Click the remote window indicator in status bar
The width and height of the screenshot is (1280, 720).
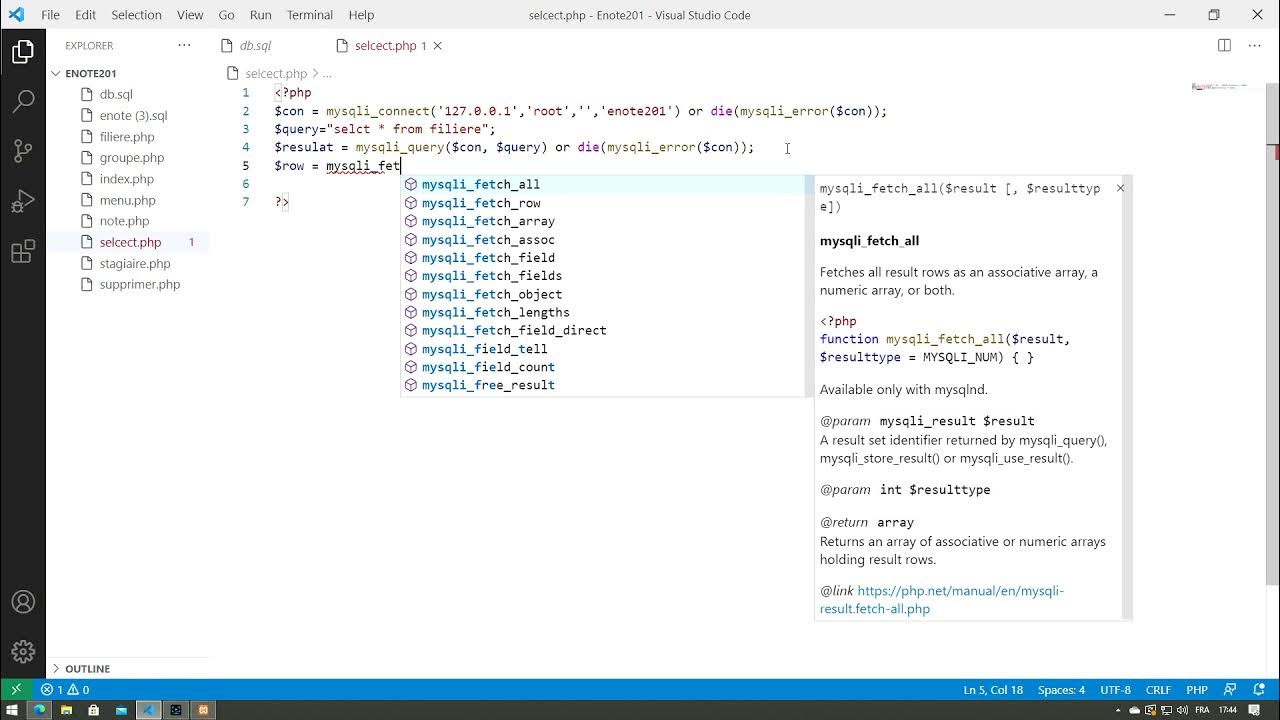click(x=16, y=689)
